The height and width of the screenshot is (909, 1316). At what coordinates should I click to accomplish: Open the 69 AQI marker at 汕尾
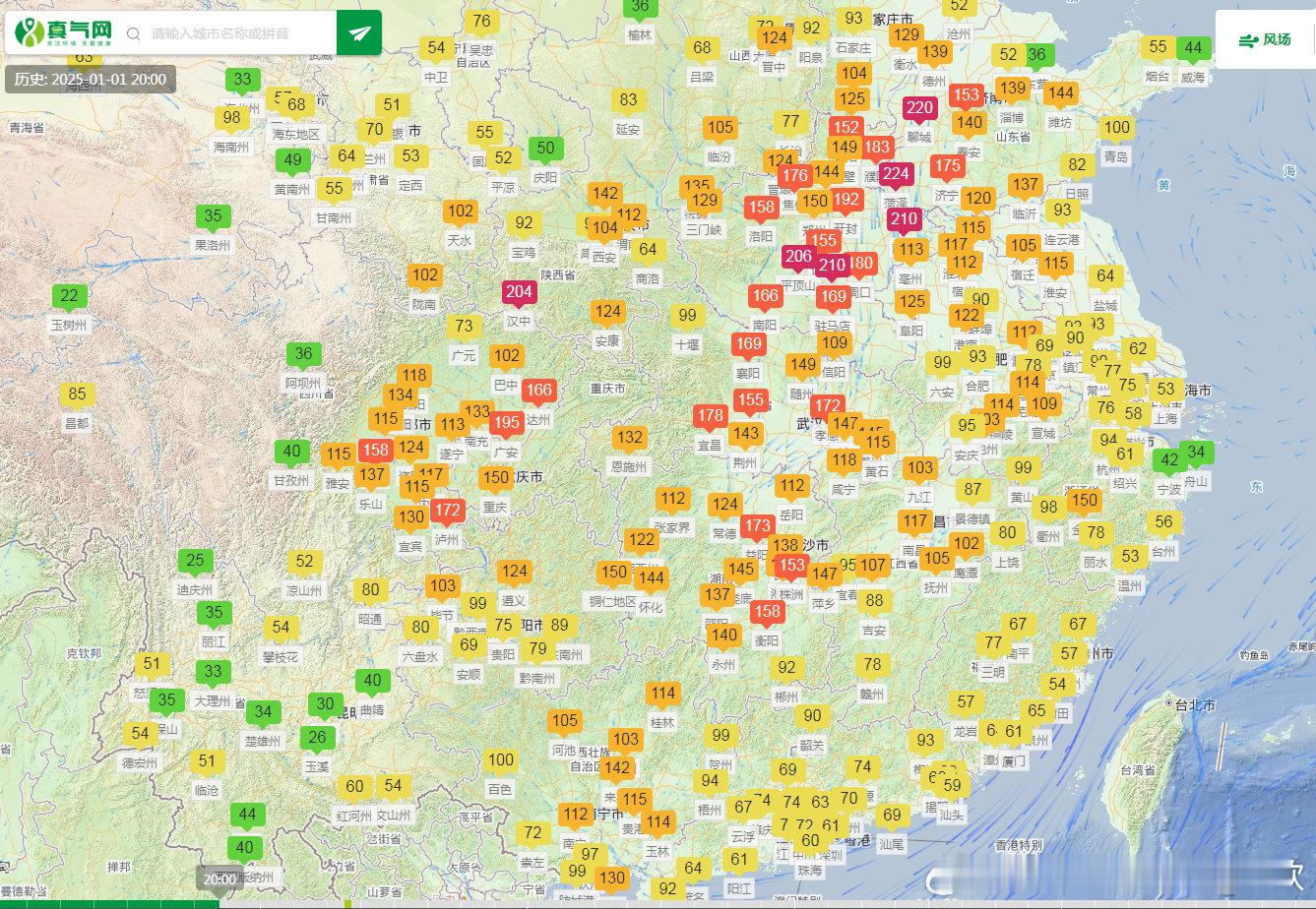(x=892, y=816)
